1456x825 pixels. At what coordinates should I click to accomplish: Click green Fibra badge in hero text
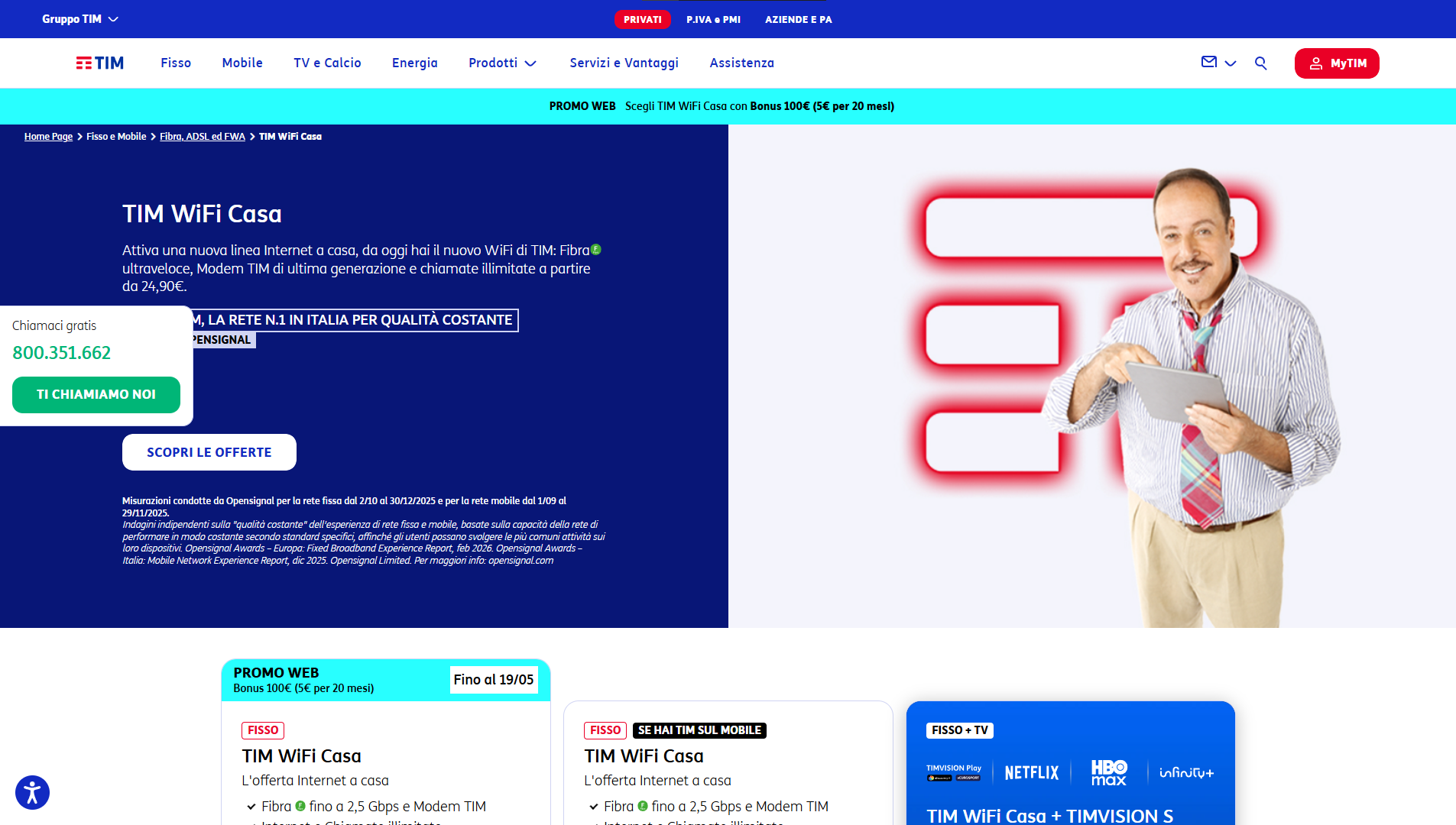596,249
